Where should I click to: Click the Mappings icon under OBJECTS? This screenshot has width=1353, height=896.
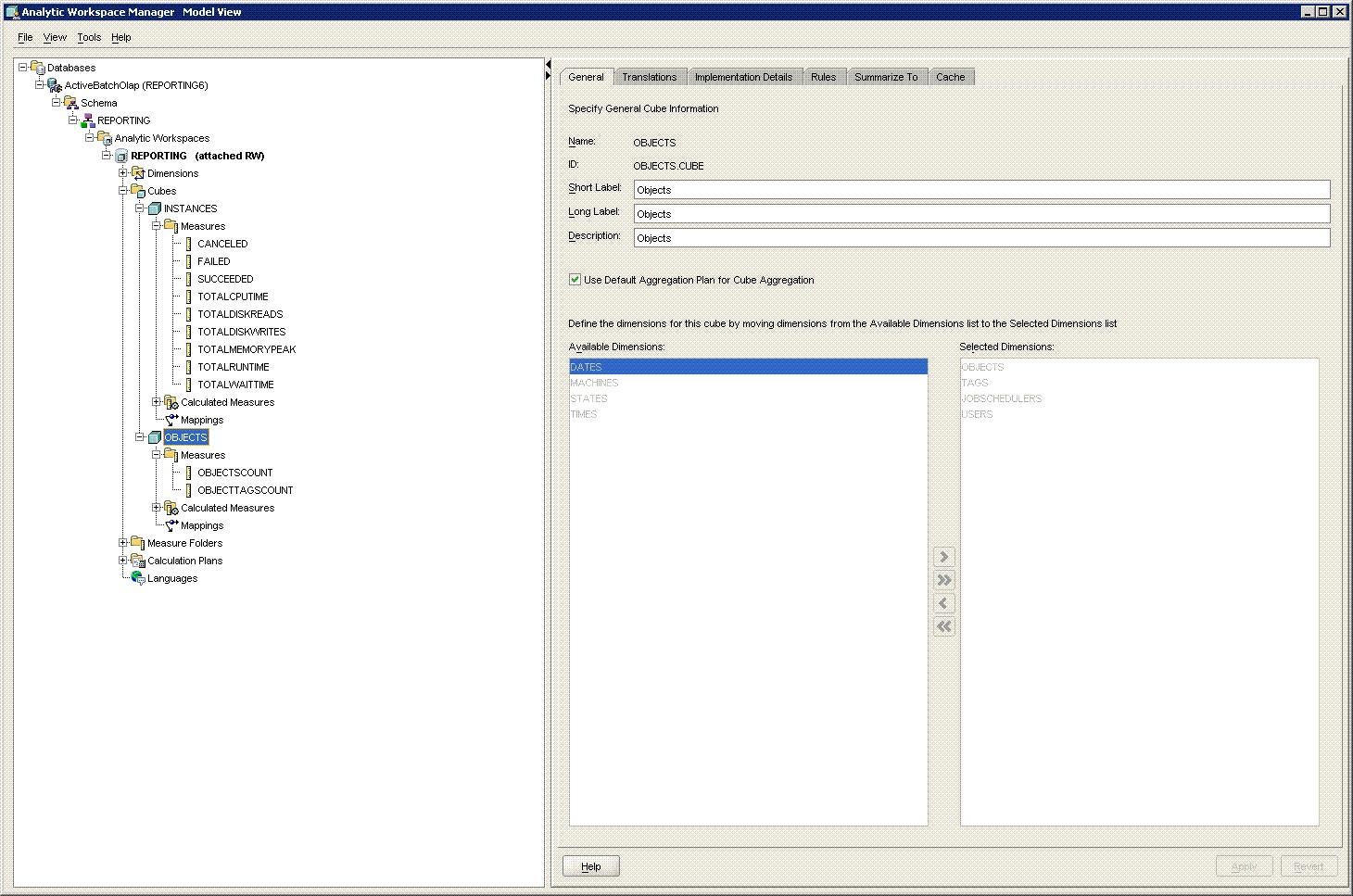tap(171, 525)
